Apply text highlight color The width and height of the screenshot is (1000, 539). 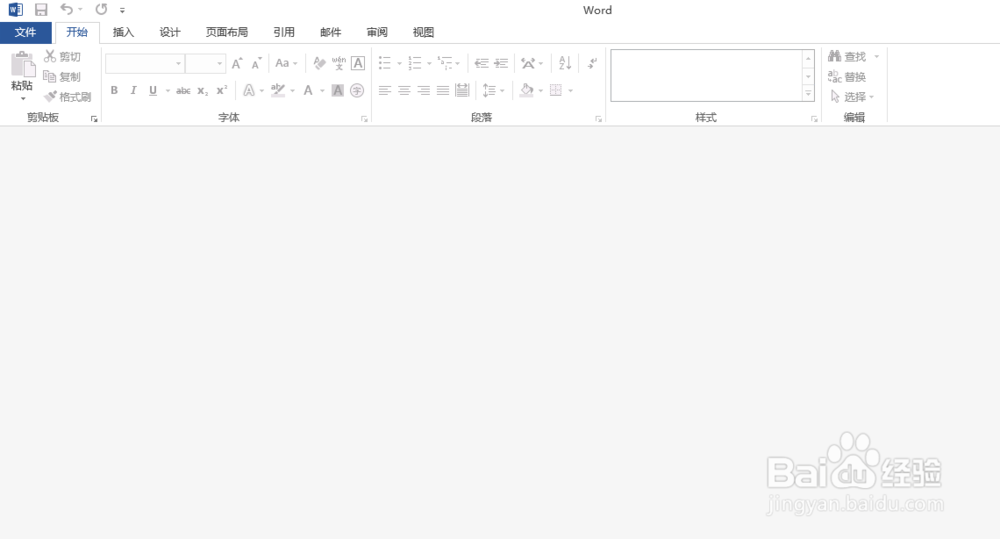pos(277,91)
